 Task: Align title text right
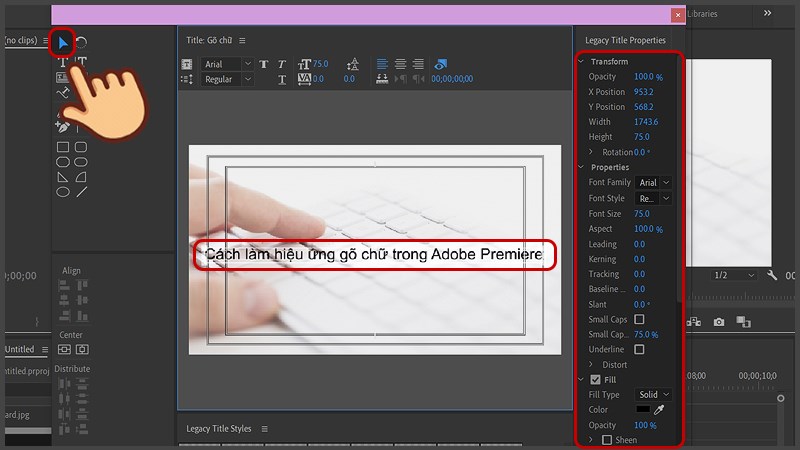(418, 64)
